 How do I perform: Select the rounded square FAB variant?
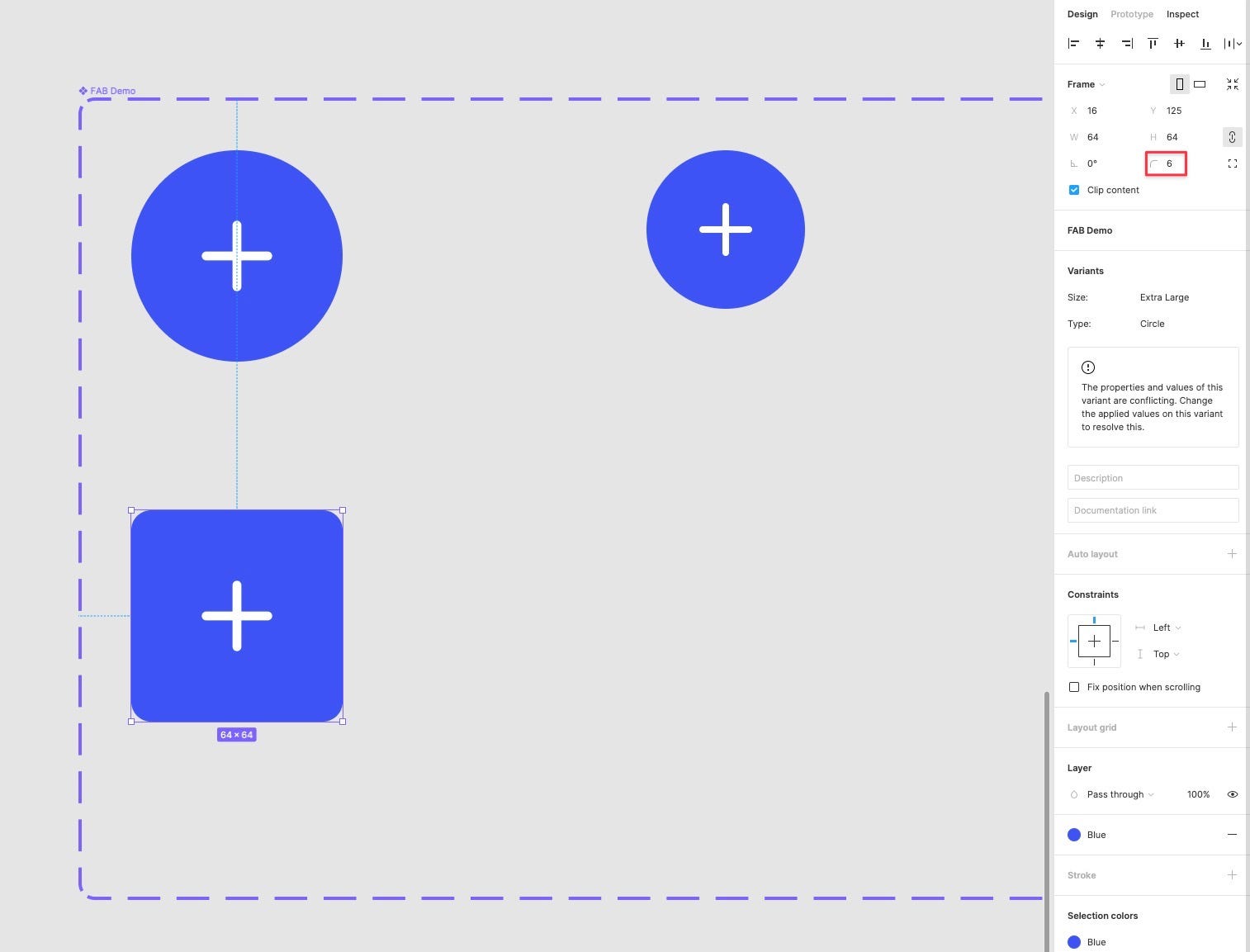[237, 616]
